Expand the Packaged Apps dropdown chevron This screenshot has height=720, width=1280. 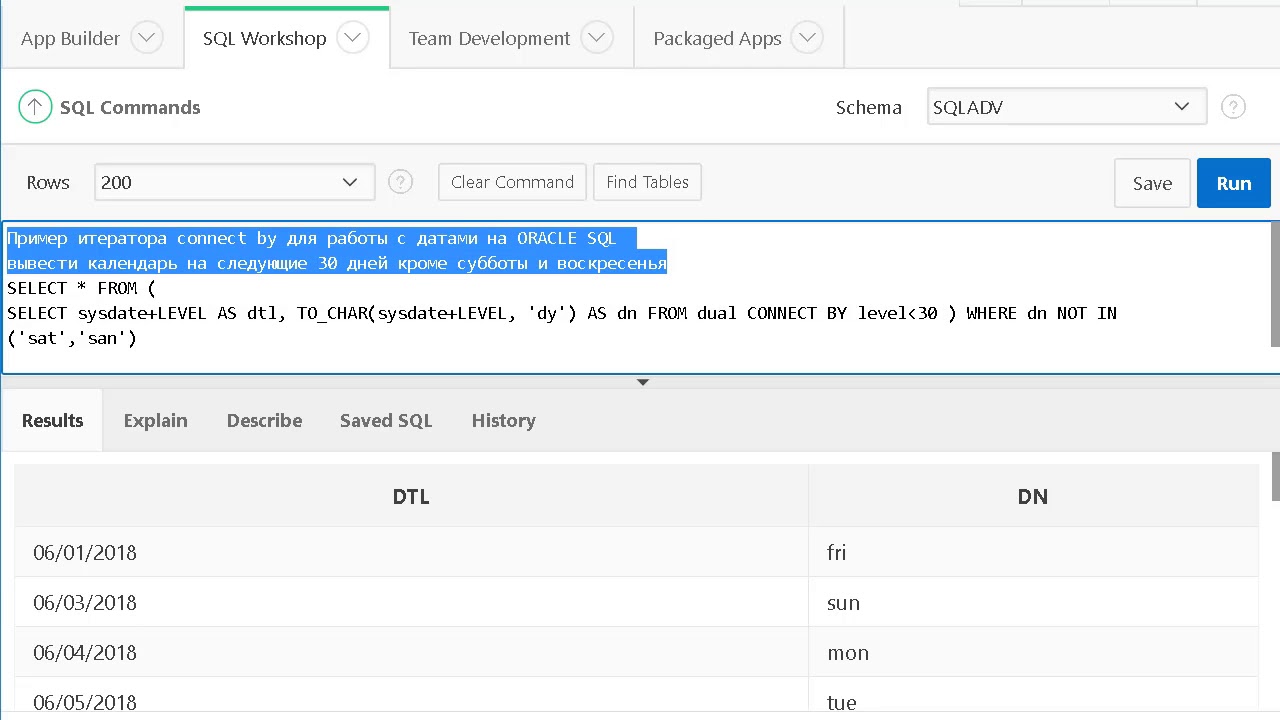(x=807, y=38)
